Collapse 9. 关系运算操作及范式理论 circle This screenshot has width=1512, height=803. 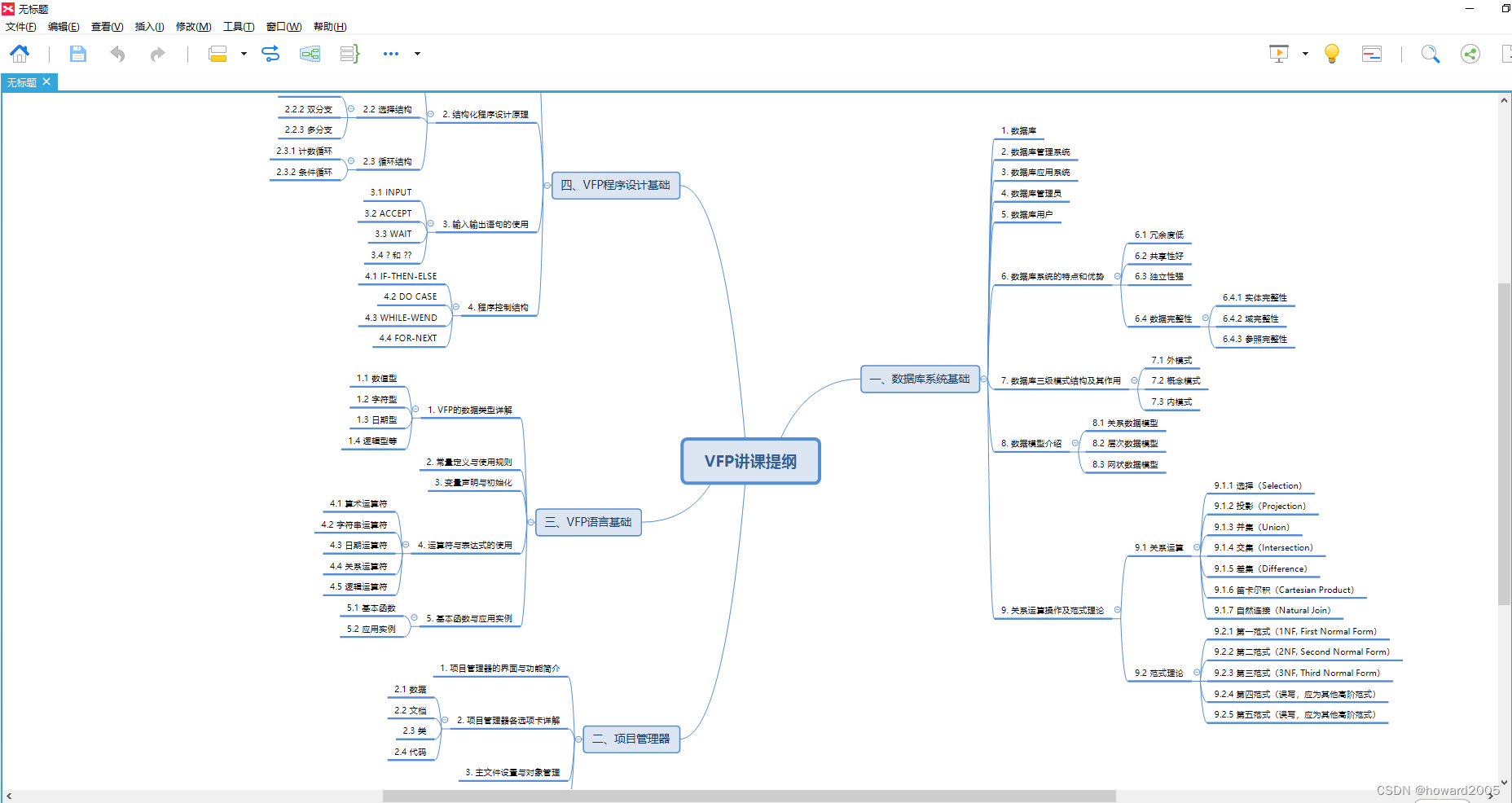tap(1117, 610)
